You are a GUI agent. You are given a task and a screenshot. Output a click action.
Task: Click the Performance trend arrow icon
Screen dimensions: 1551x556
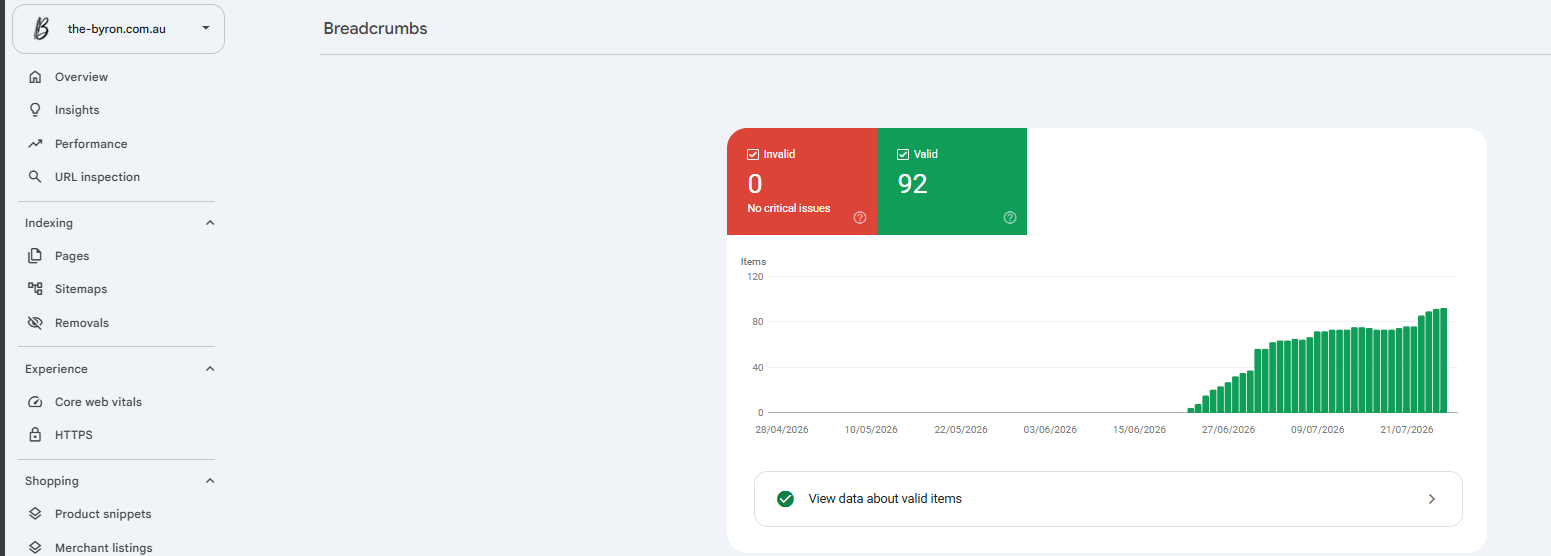(x=35, y=144)
